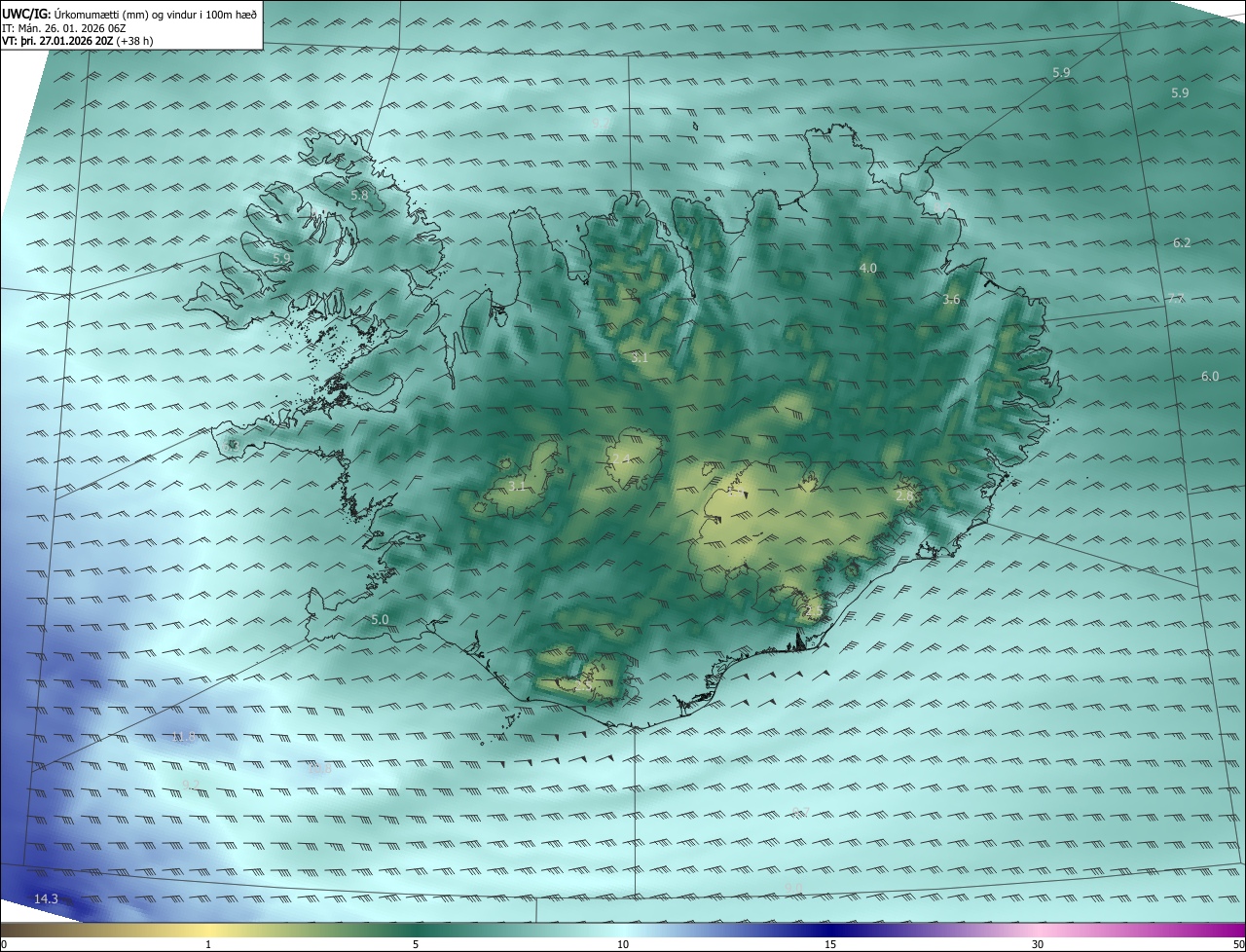Click the 2.8 value label
Screen dimensions: 1246x952
coord(904,496)
